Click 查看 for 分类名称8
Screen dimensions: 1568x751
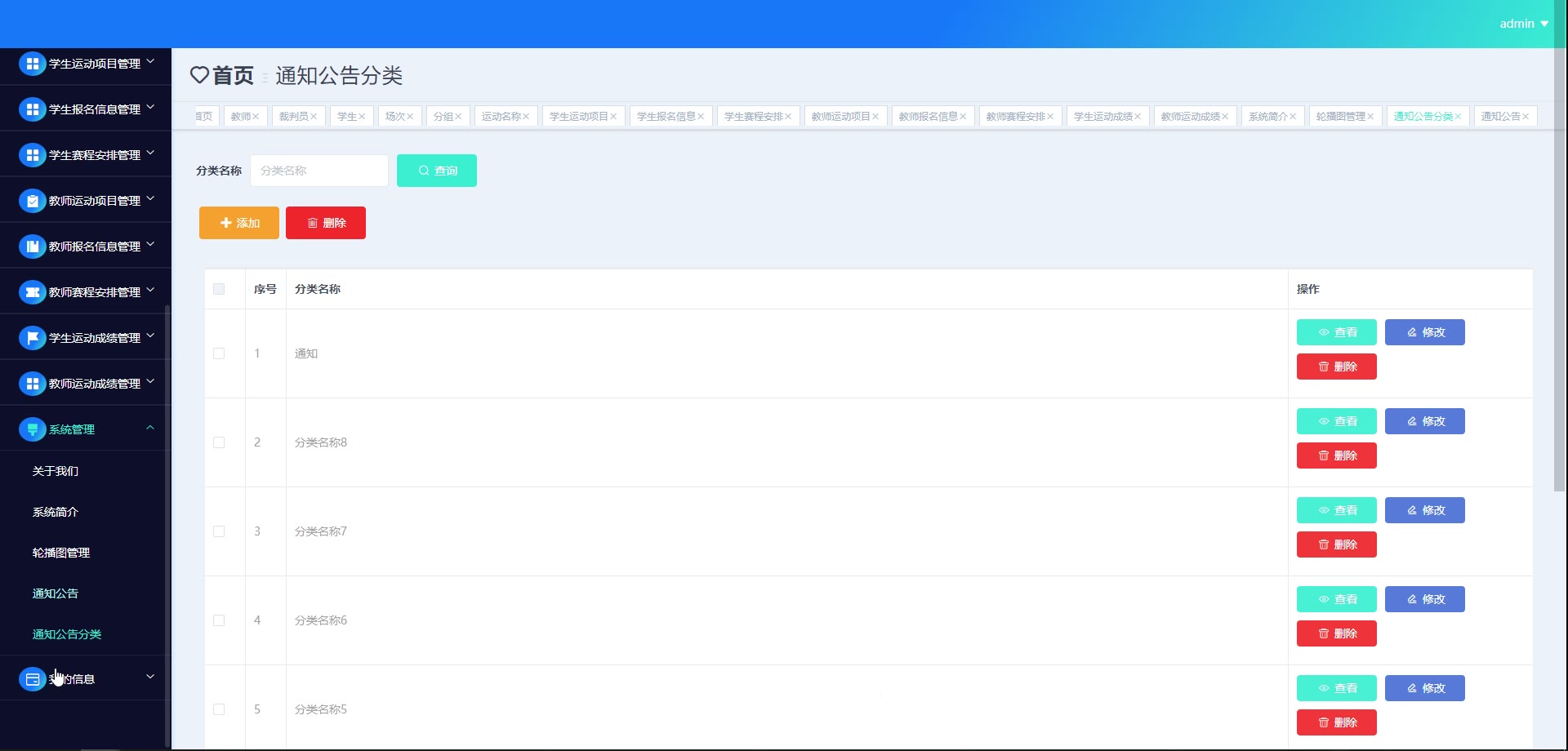tap(1337, 421)
